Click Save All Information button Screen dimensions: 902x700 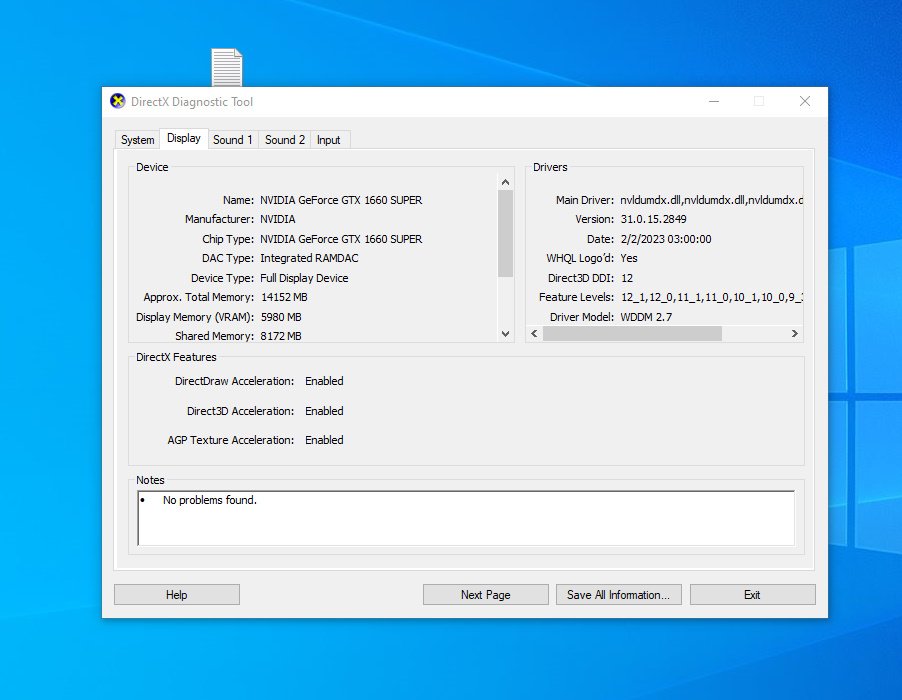tap(618, 595)
